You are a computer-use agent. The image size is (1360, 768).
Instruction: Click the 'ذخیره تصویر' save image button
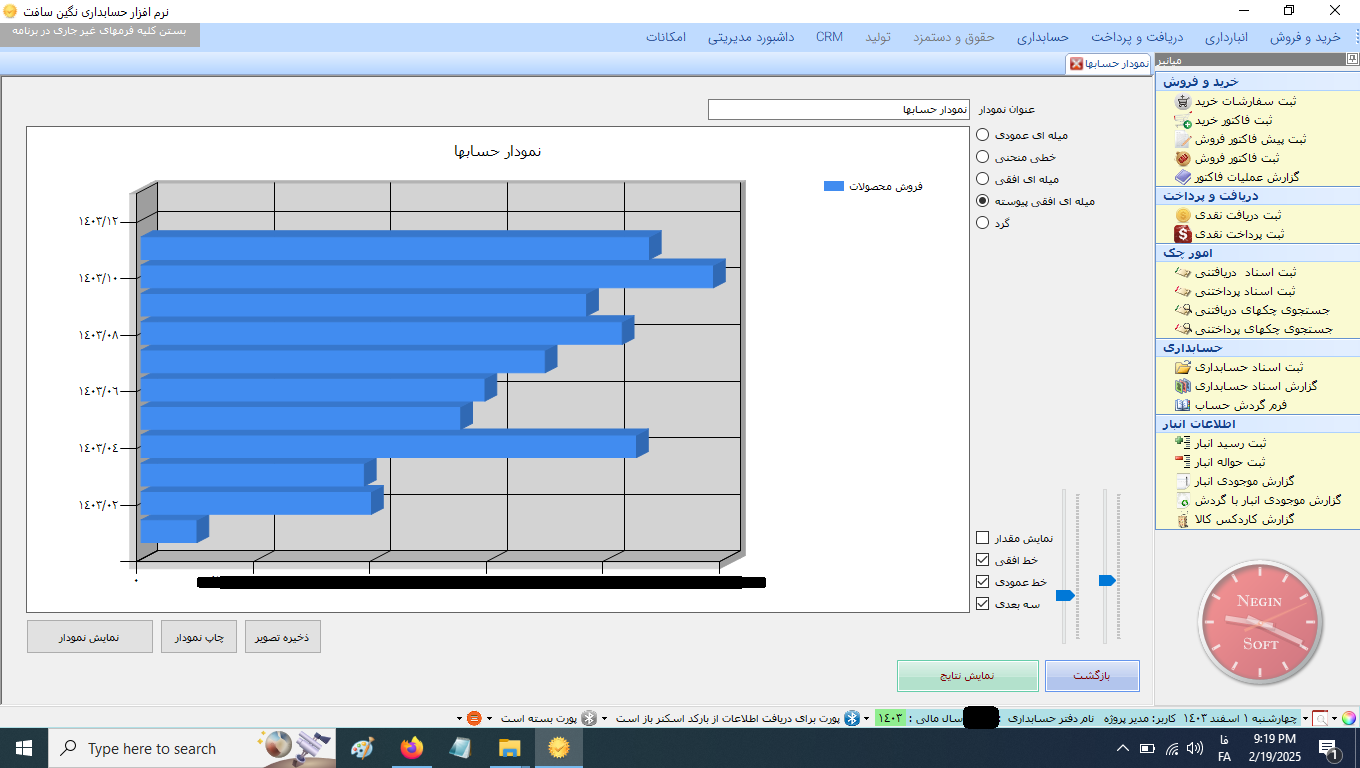tap(283, 637)
